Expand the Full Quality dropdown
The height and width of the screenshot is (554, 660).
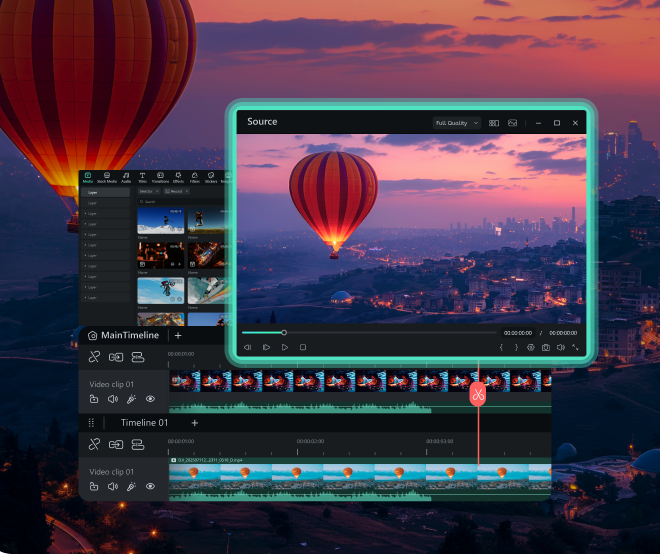(x=457, y=123)
